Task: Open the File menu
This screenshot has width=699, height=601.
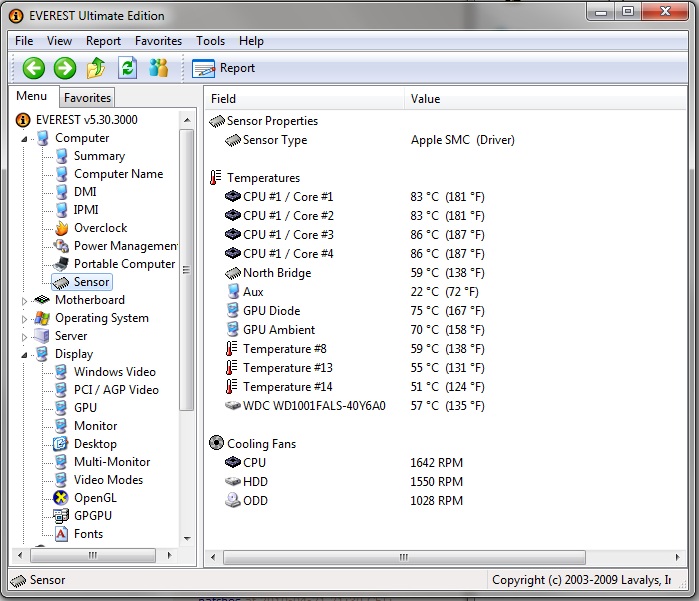Action: (x=24, y=41)
